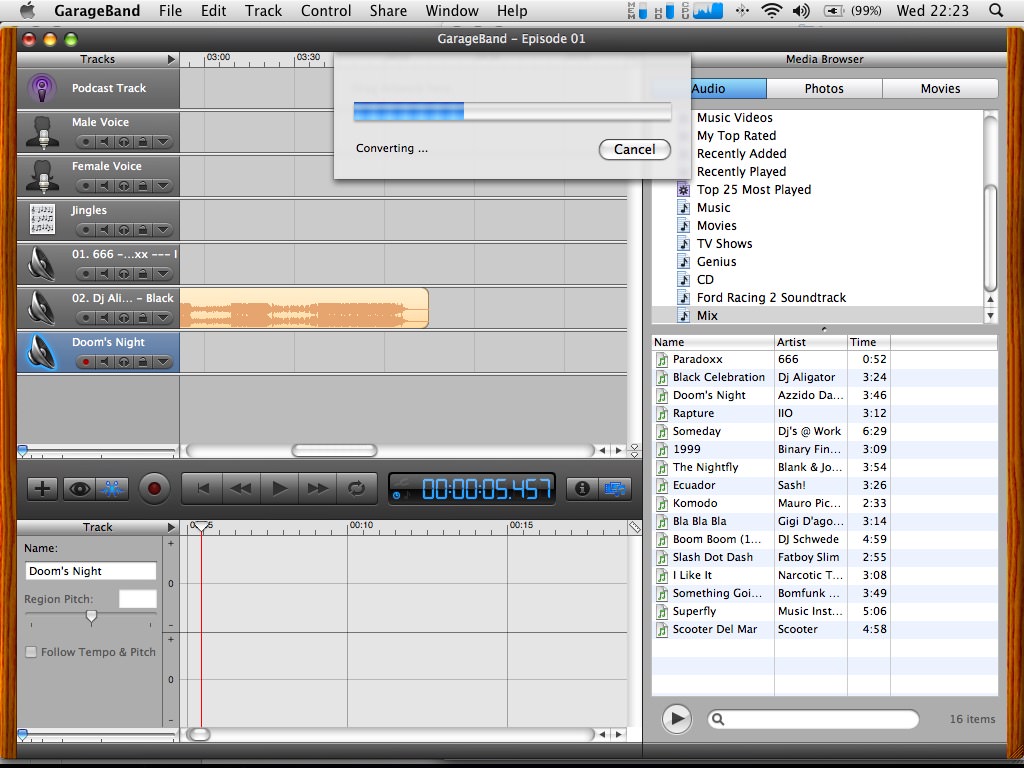Expand automation for the Male Voice track
Screen dimensions: 1024x768
(x=163, y=142)
